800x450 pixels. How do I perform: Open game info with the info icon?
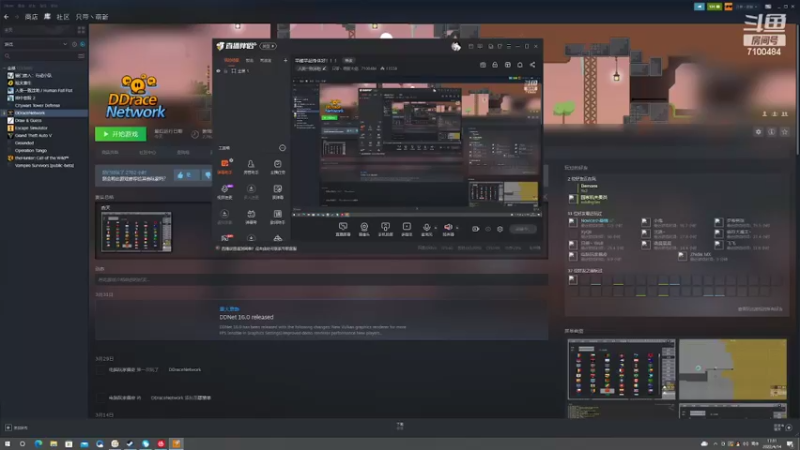(771, 132)
